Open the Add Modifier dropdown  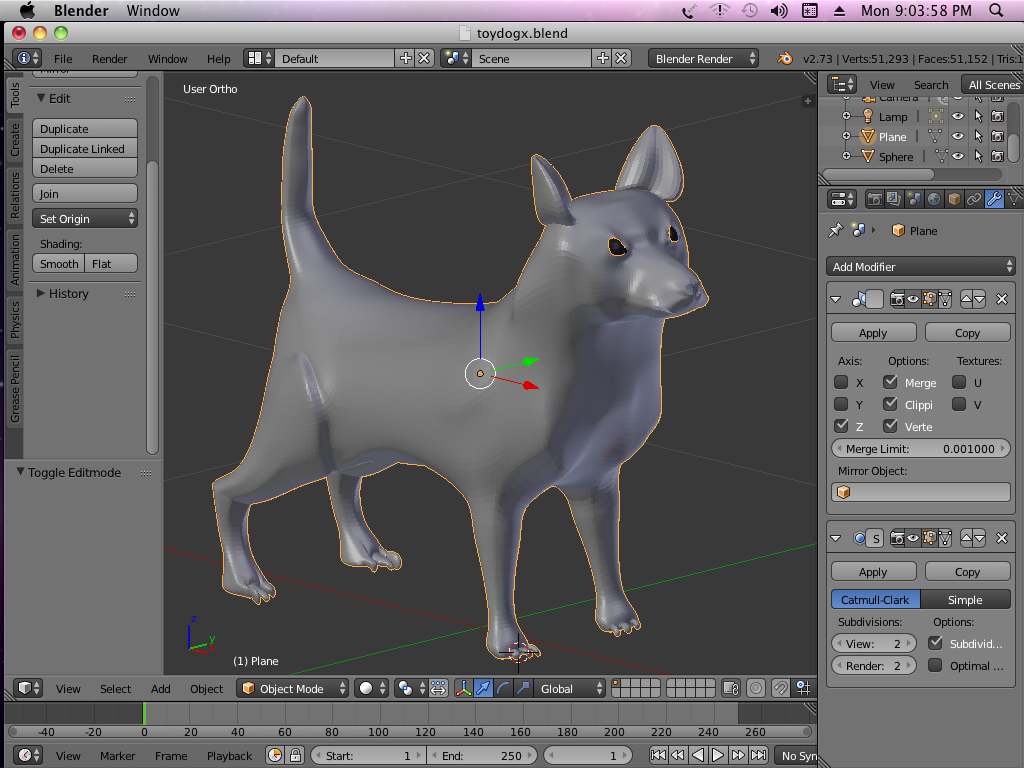[921, 266]
